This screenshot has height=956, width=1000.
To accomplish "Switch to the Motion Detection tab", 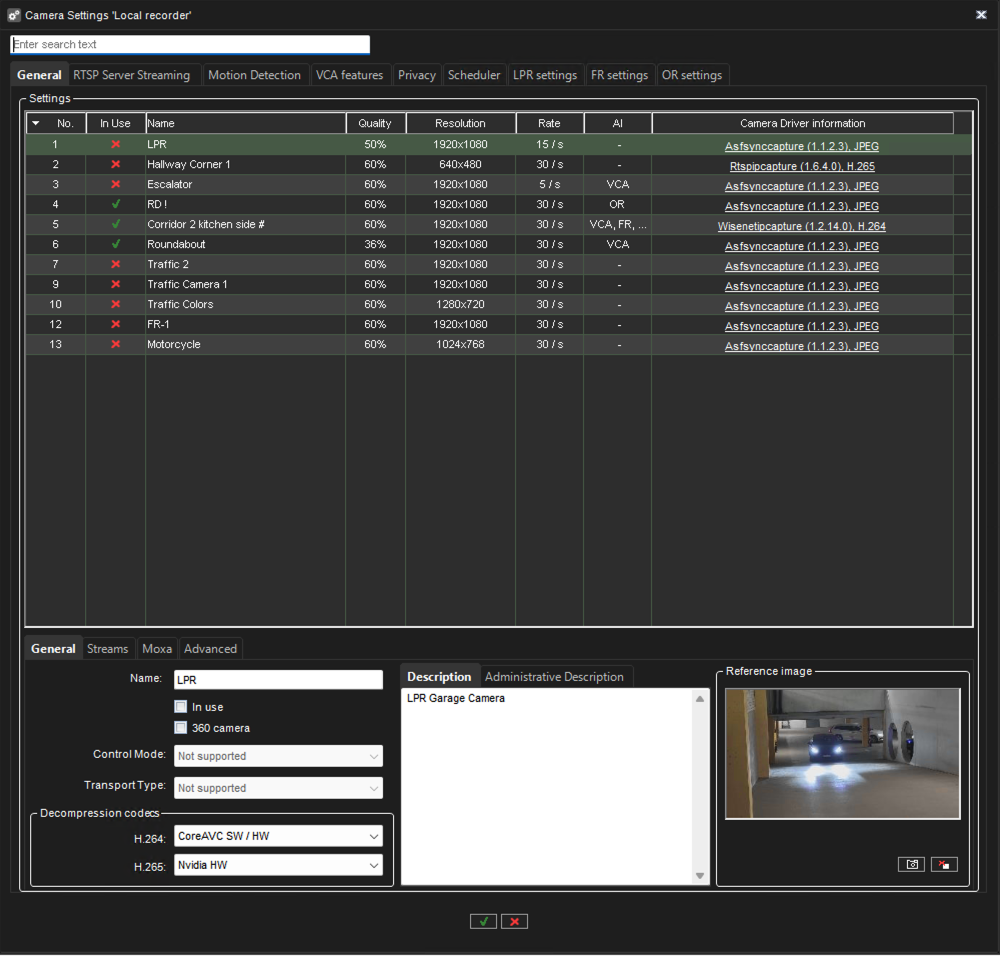I will pos(254,75).
